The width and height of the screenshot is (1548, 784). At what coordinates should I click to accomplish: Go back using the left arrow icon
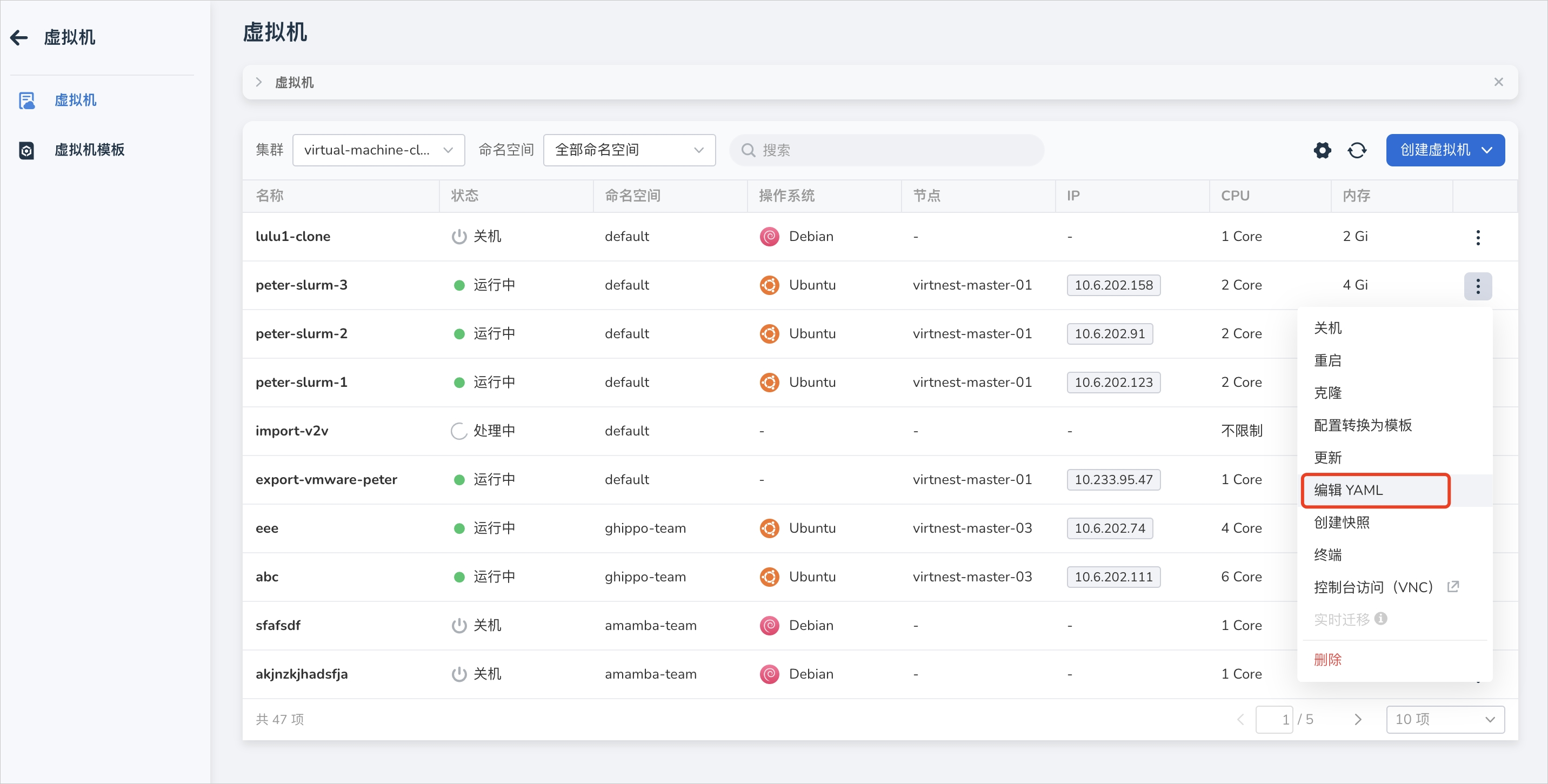(x=19, y=38)
